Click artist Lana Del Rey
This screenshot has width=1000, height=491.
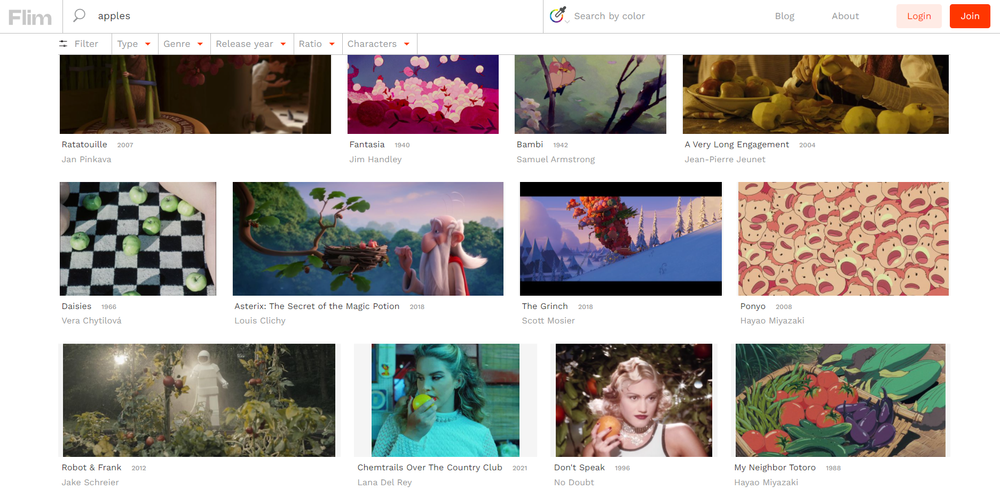(385, 483)
